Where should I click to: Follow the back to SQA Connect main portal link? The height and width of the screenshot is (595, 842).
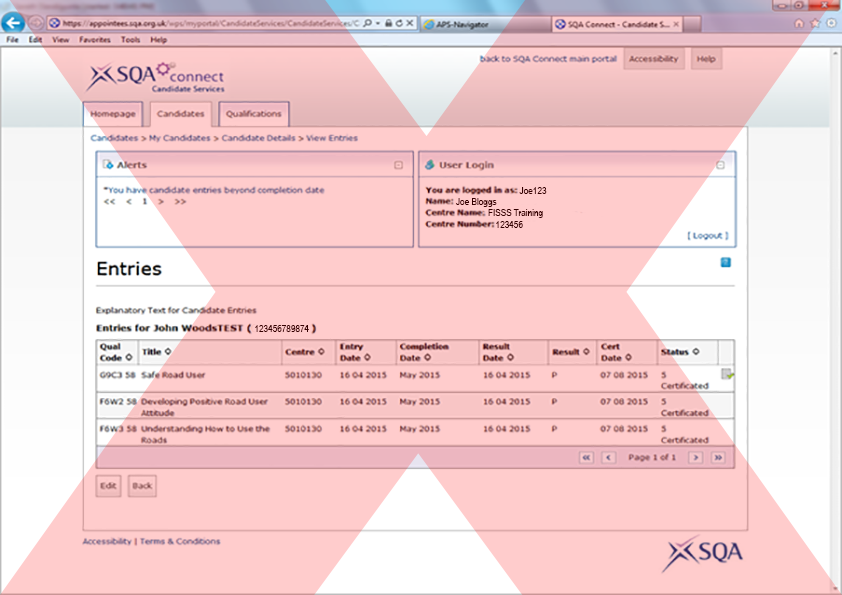548,59
